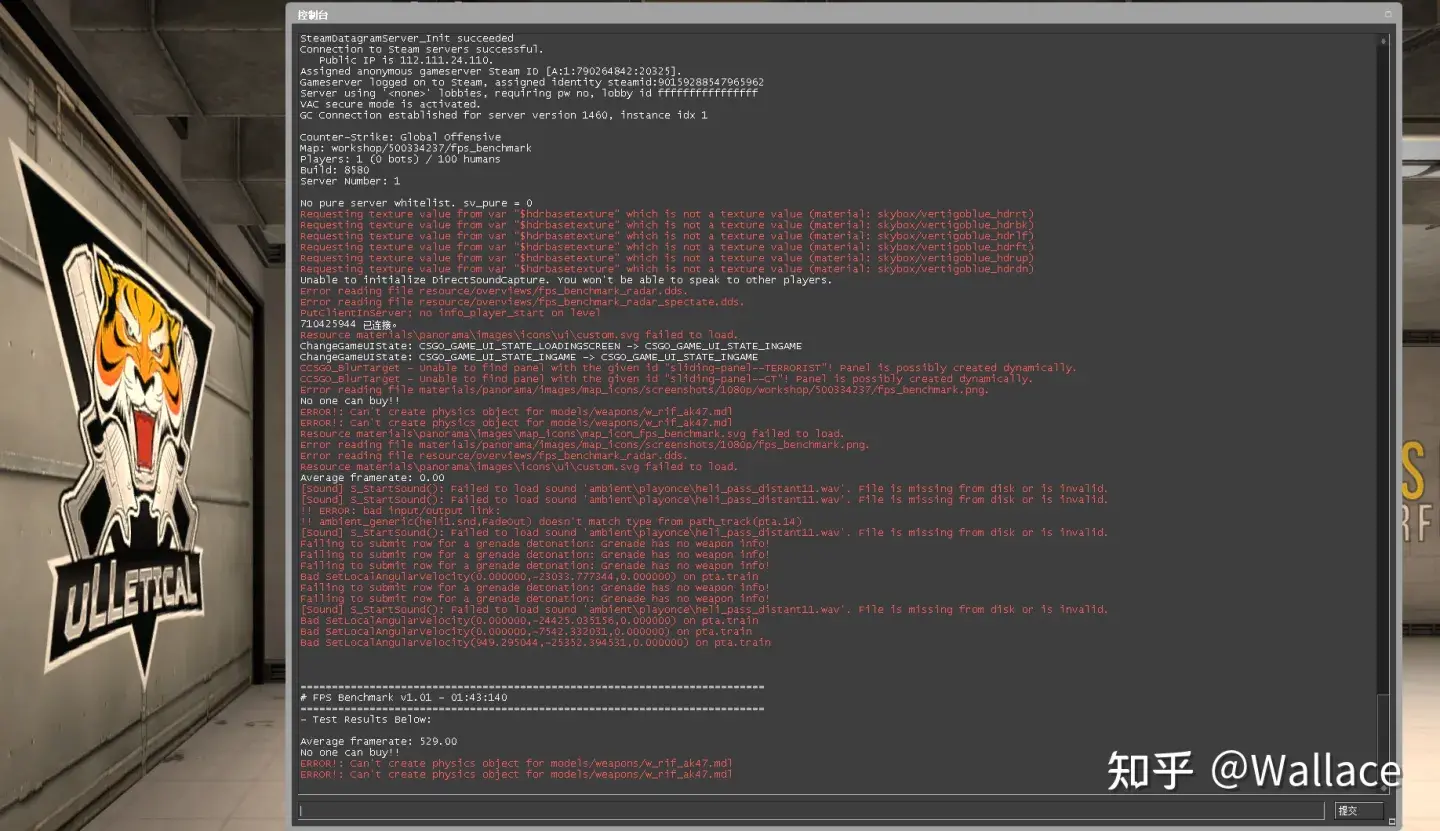Select the ChangeGameUIState LOADINGSCREEN to INGAME line
The image size is (1440, 831).
tap(551, 346)
